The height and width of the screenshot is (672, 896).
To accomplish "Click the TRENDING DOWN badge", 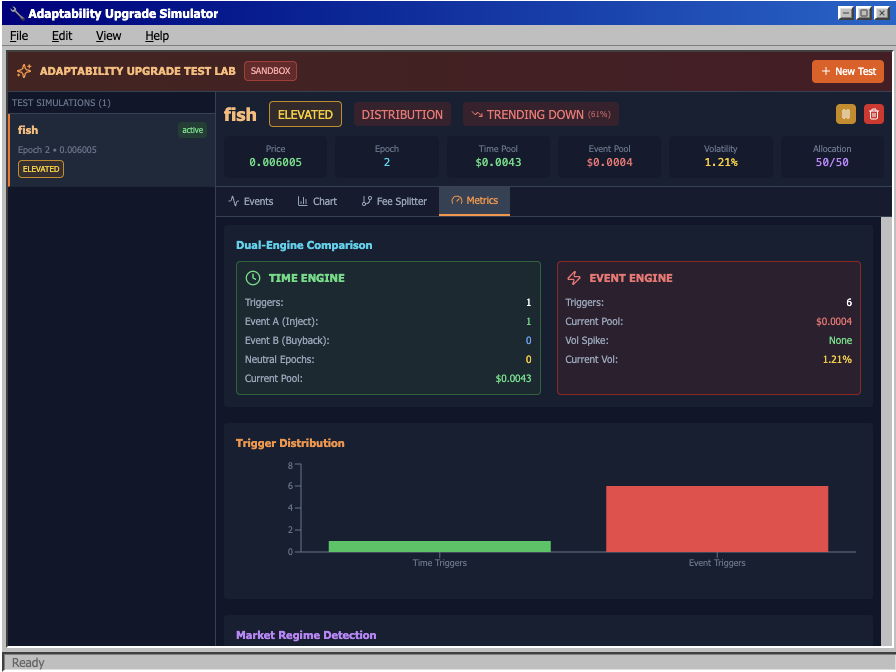I will tap(541, 114).
